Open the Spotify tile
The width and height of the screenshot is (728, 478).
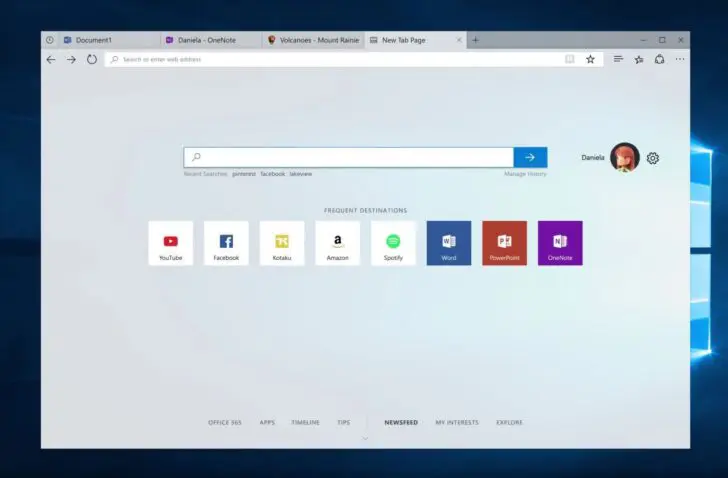click(x=393, y=243)
